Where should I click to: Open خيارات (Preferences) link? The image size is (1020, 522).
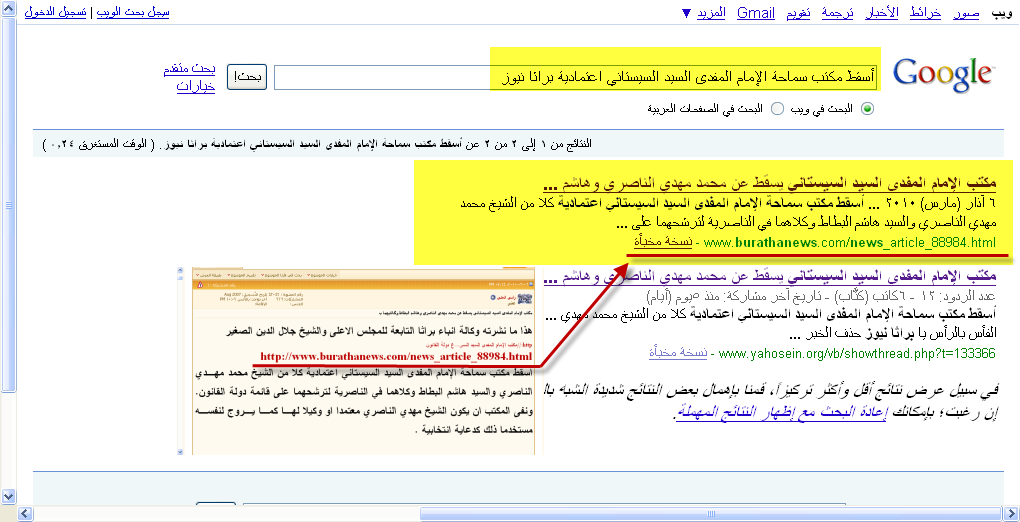pos(196,87)
